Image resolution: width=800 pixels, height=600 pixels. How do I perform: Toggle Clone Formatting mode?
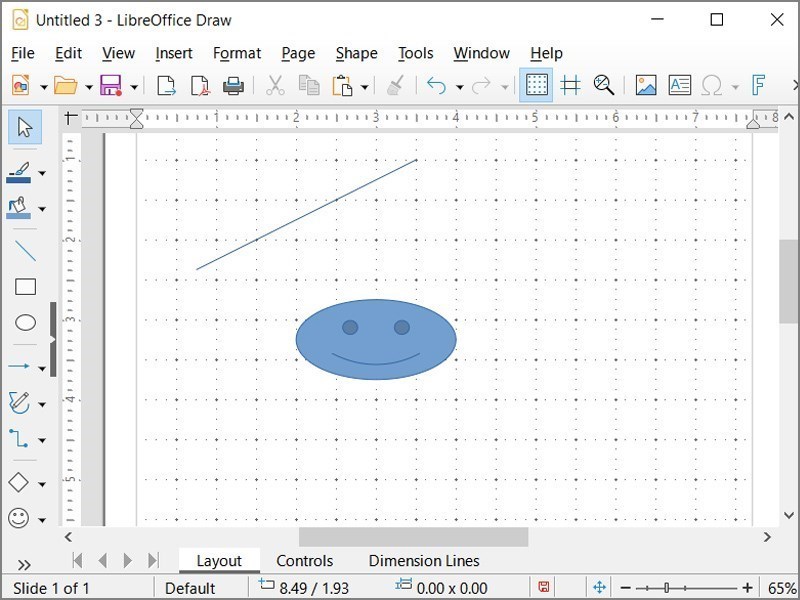pos(396,85)
